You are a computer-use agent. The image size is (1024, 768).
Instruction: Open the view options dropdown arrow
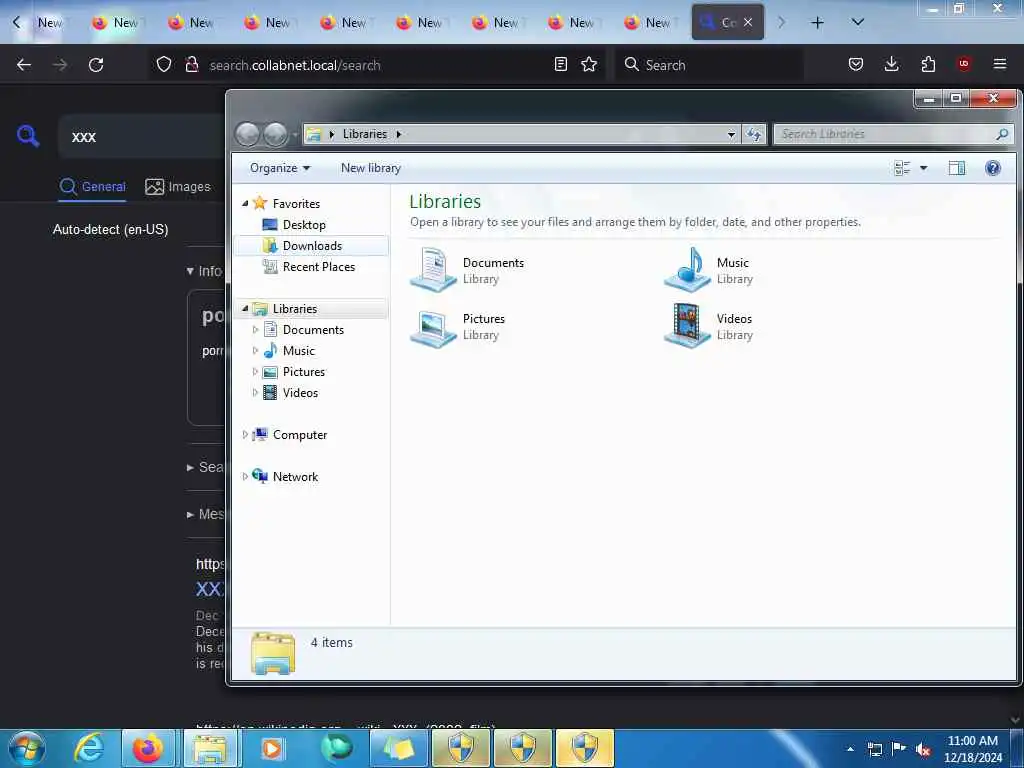[x=923, y=168]
